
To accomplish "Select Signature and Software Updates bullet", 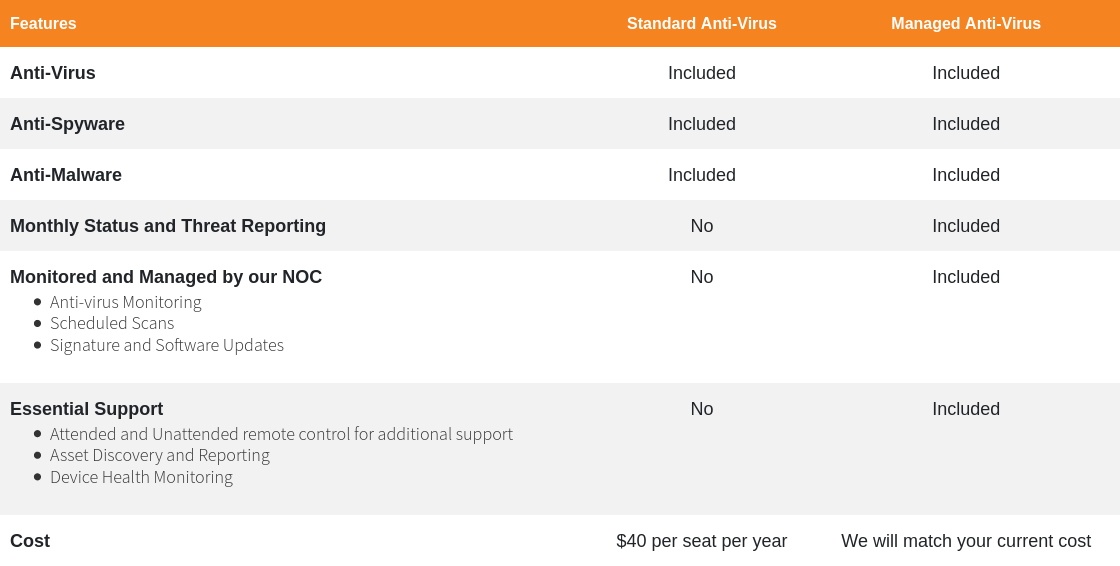I will (x=167, y=345).
